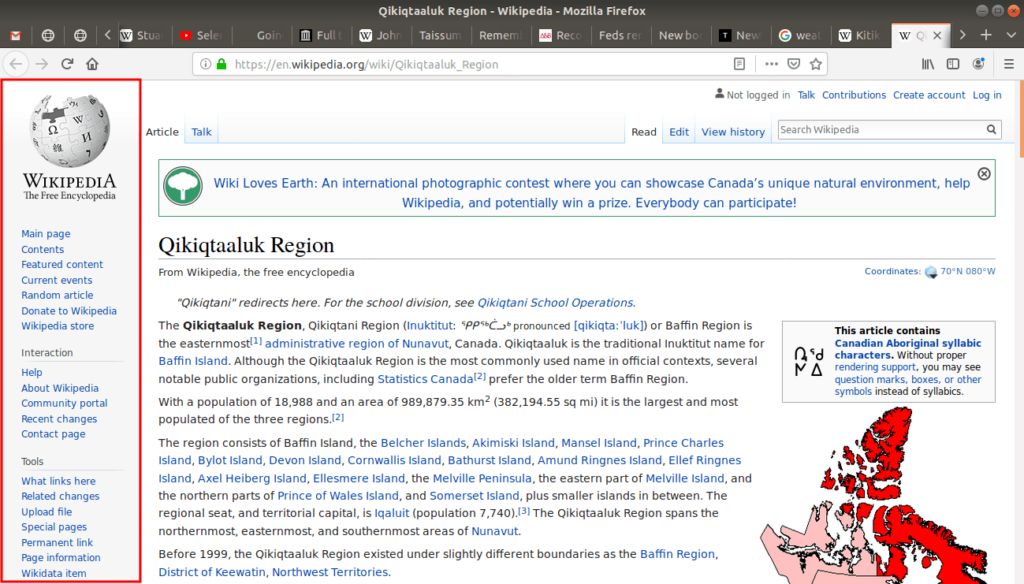Switch to the 'Kitik' Wikipedia tab
This screenshot has width=1024, height=584.
click(861, 35)
